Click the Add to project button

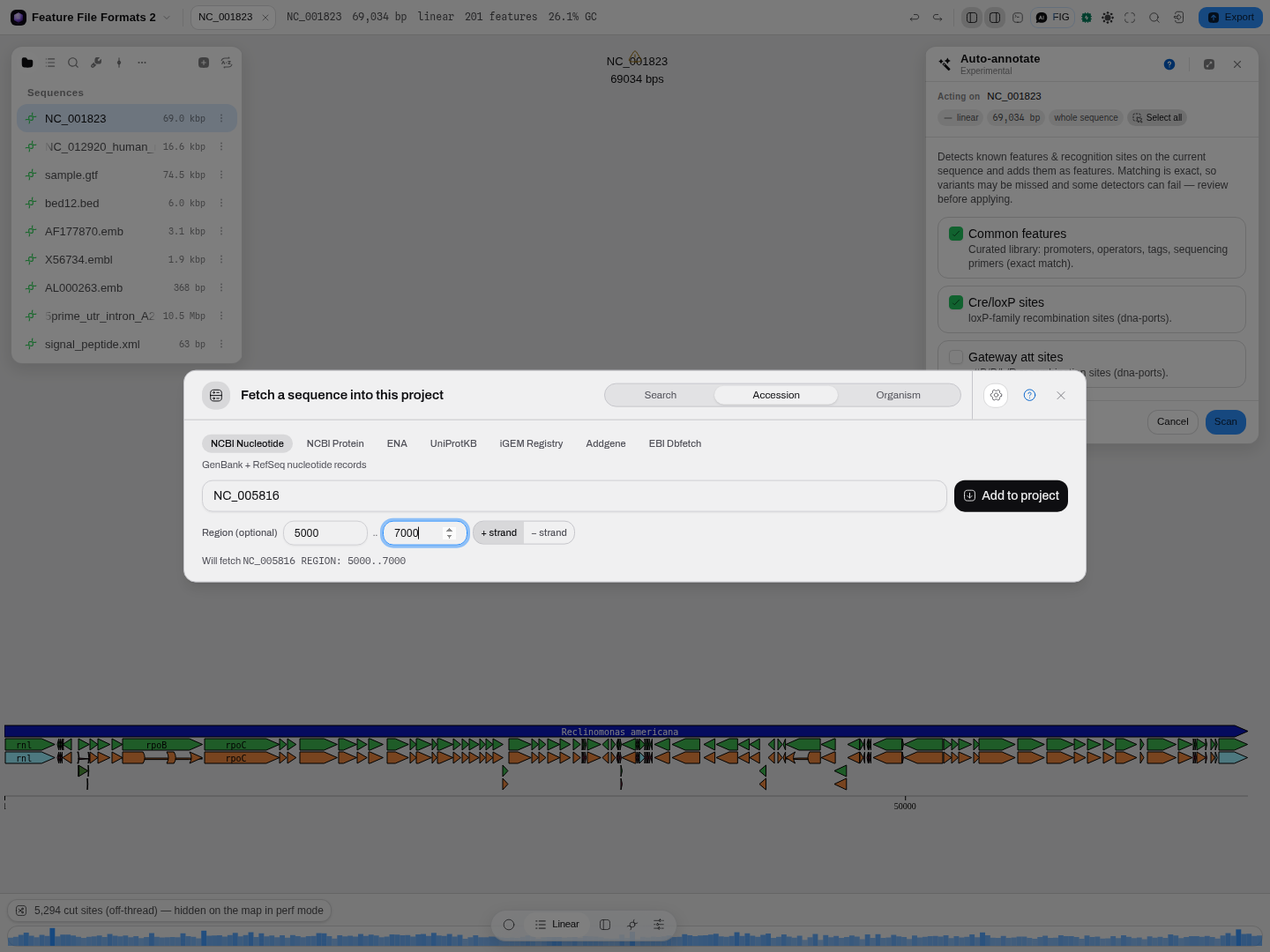[x=1011, y=496]
